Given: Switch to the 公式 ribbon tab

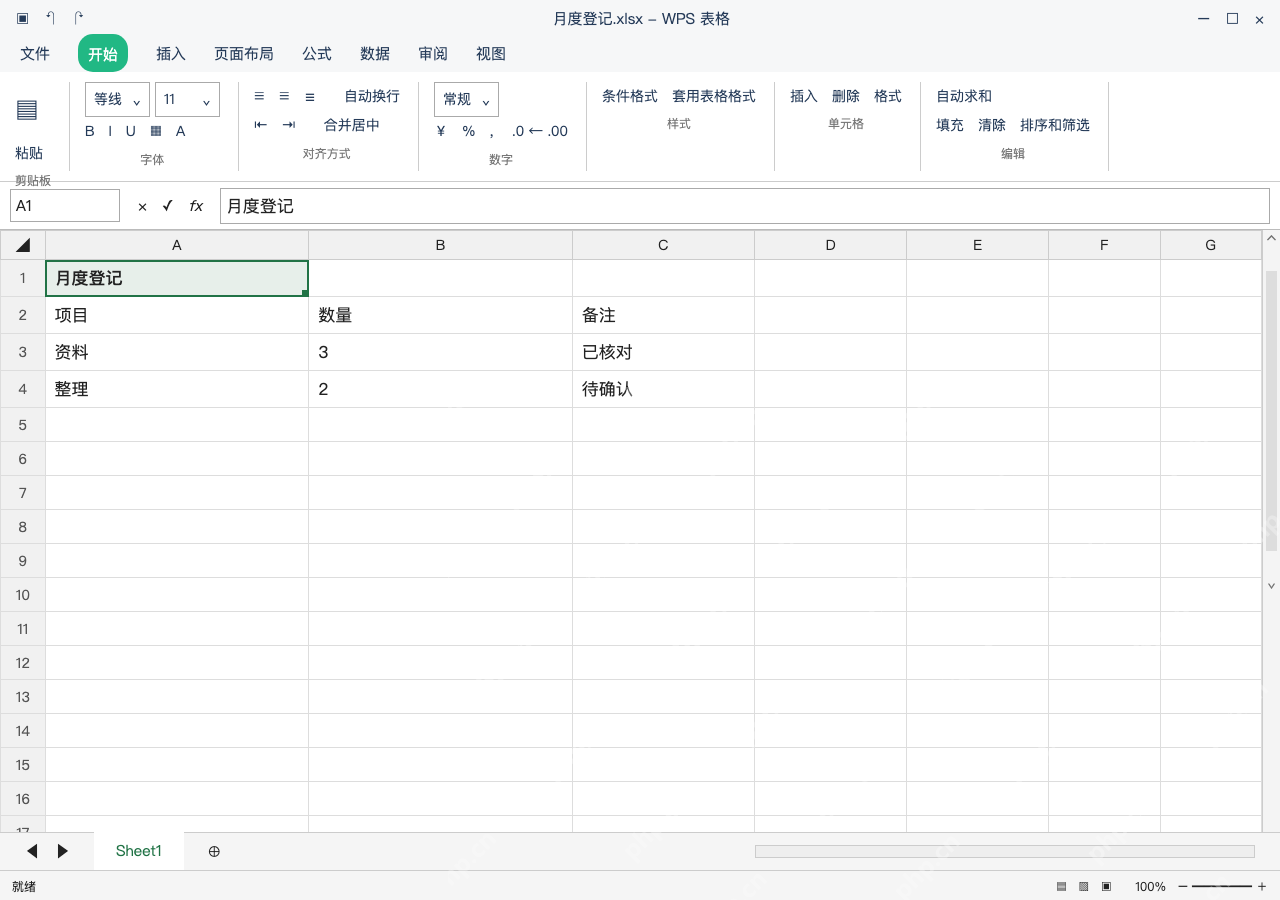Looking at the screenshot, I should (x=317, y=54).
